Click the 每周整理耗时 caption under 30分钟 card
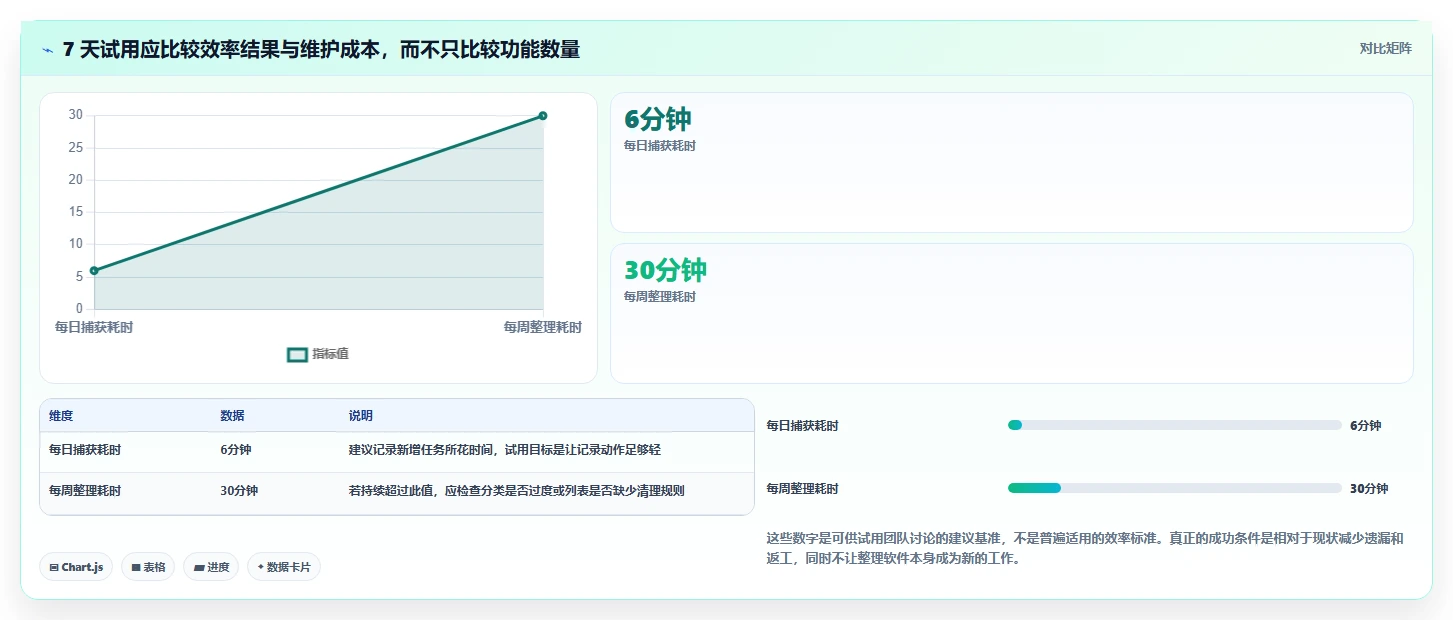This screenshot has height=620, width=1453. coord(660,297)
